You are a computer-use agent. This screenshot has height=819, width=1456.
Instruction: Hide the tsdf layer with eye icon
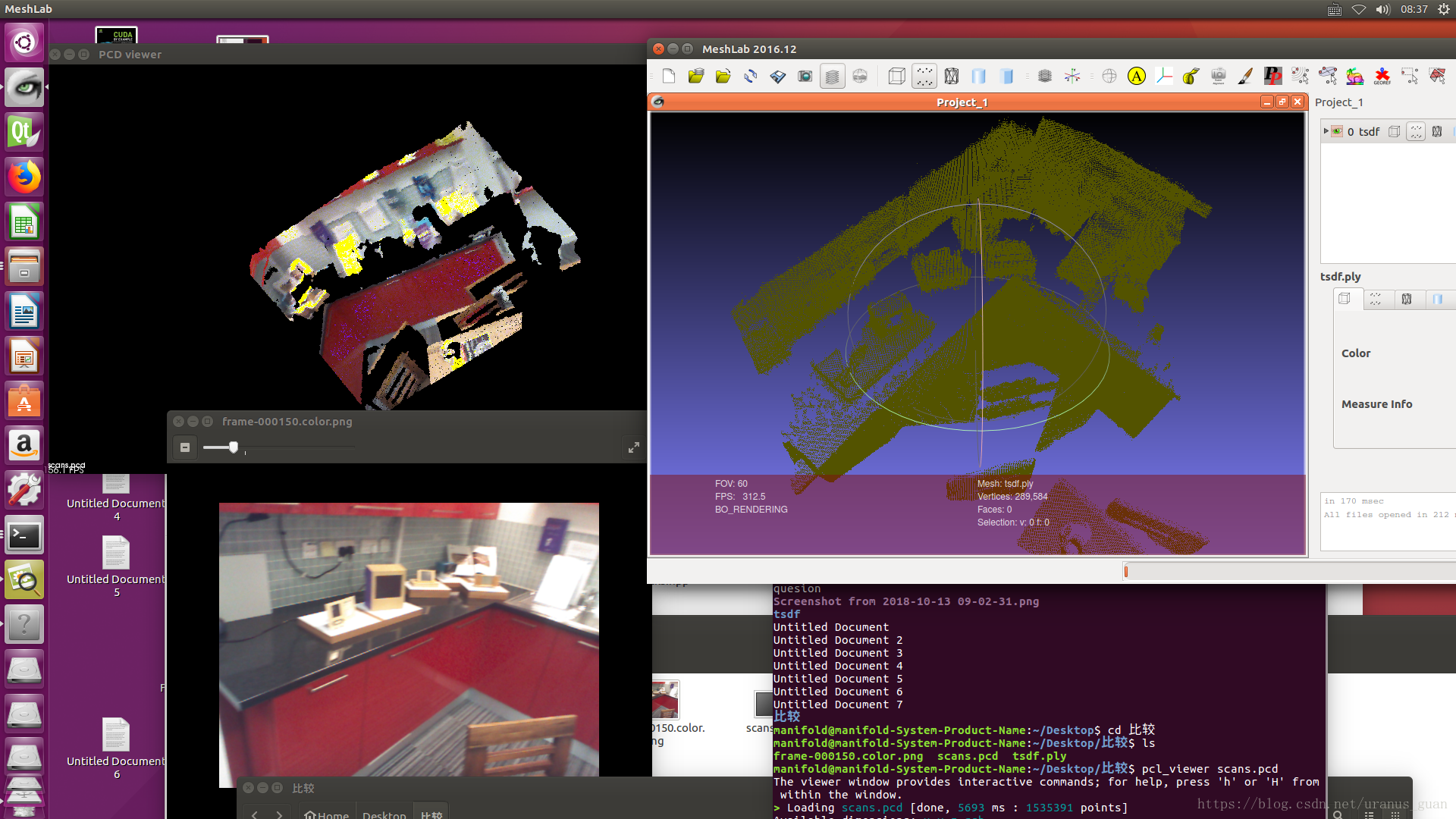[x=1337, y=131]
